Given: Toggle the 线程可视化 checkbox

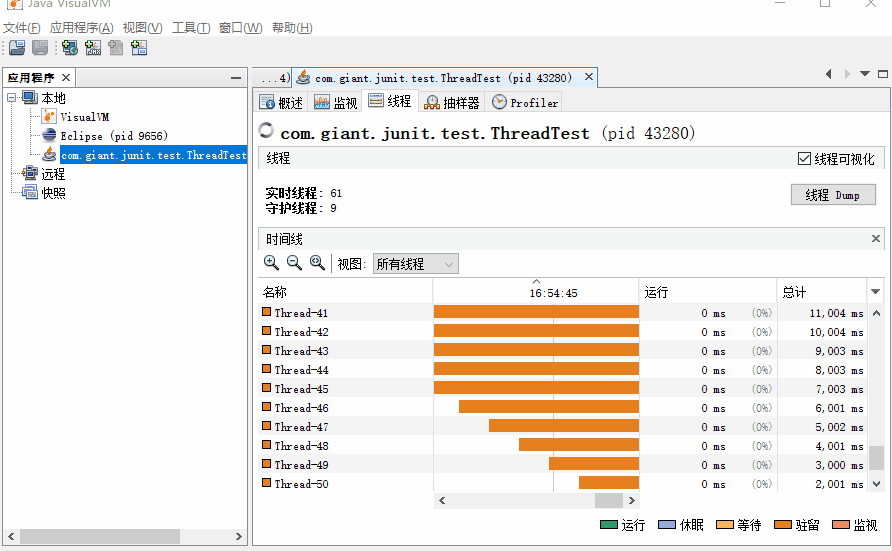Looking at the screenshot, I should pos(804,159).
